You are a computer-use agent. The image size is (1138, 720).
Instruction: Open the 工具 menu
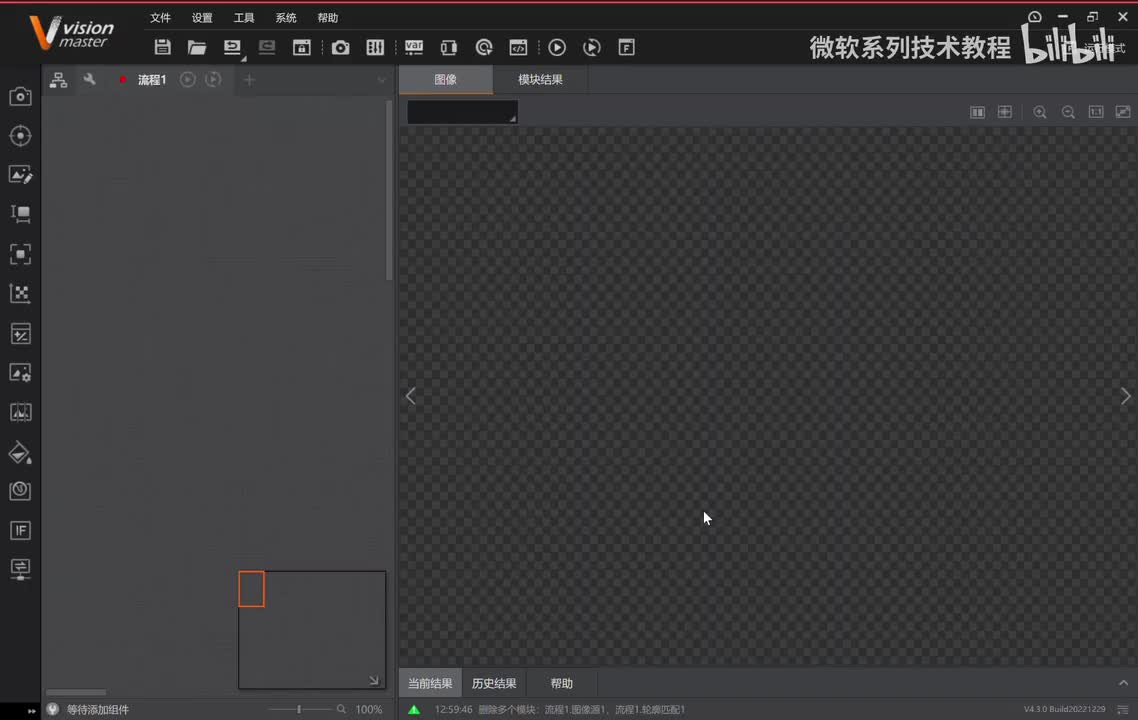tap(244, 17)
